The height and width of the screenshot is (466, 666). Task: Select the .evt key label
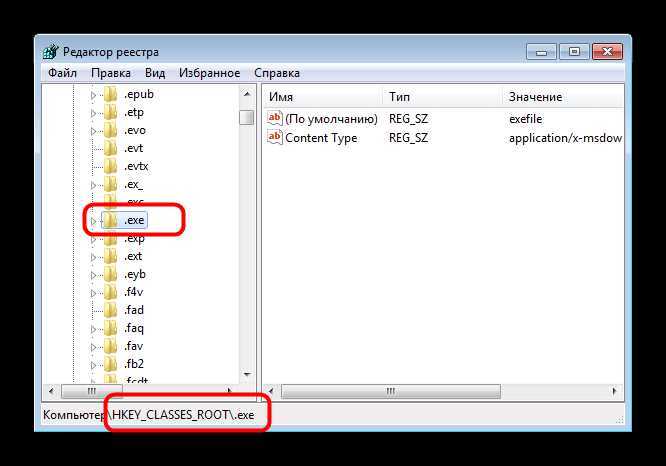133,148
